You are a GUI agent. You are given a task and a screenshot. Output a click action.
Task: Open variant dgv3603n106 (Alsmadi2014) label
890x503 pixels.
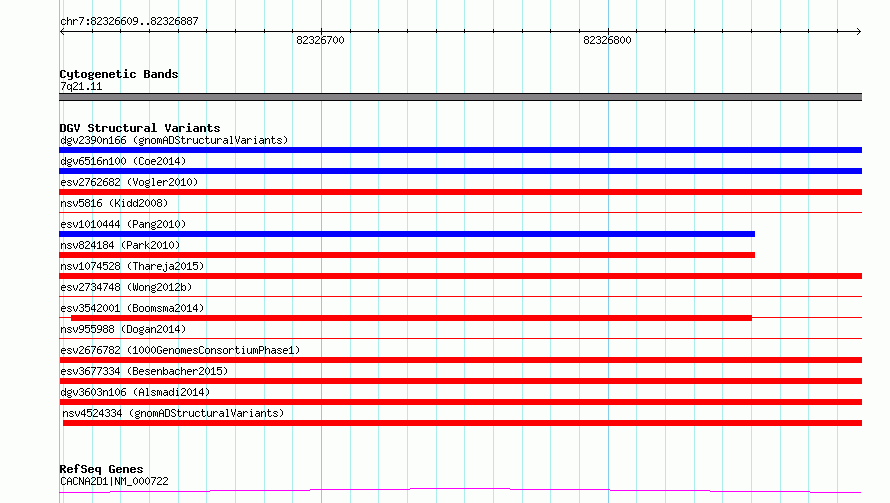(x=135, y=392)
